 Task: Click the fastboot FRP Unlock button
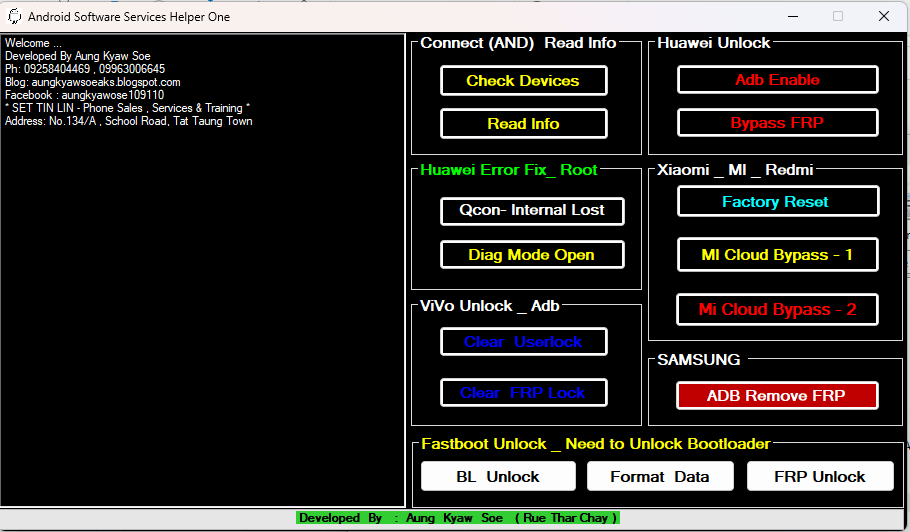click(x=820, y=476)
